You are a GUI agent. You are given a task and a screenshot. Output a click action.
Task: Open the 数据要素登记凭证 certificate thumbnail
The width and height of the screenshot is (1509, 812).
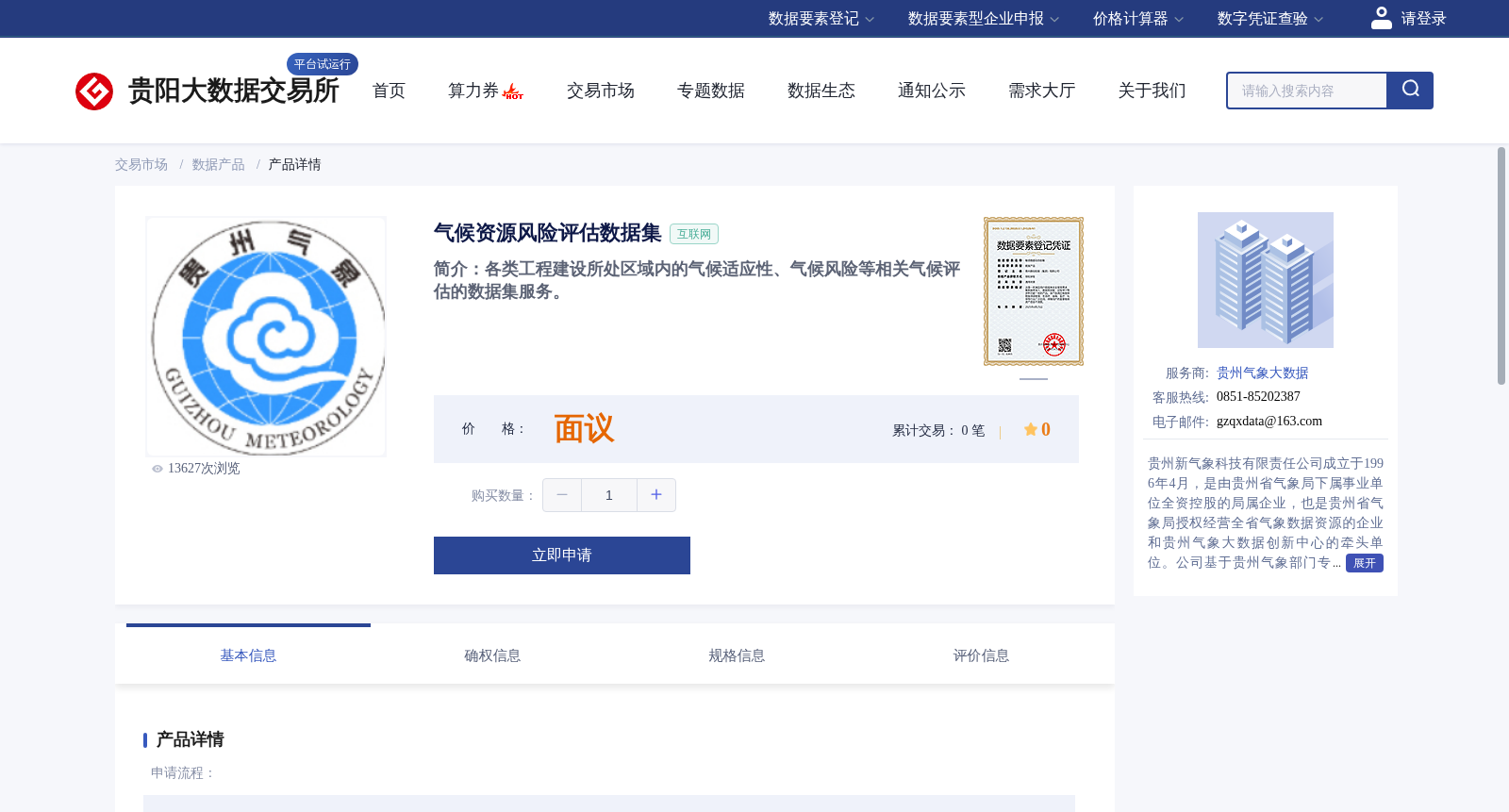1034,291
